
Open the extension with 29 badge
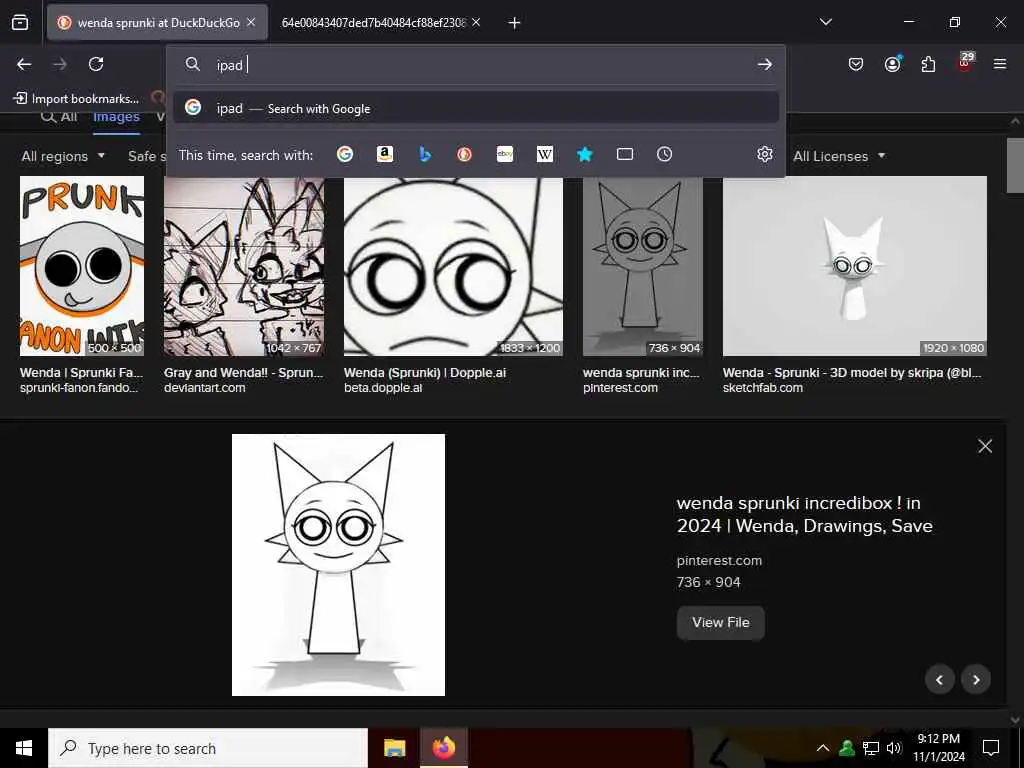[965, 63]
